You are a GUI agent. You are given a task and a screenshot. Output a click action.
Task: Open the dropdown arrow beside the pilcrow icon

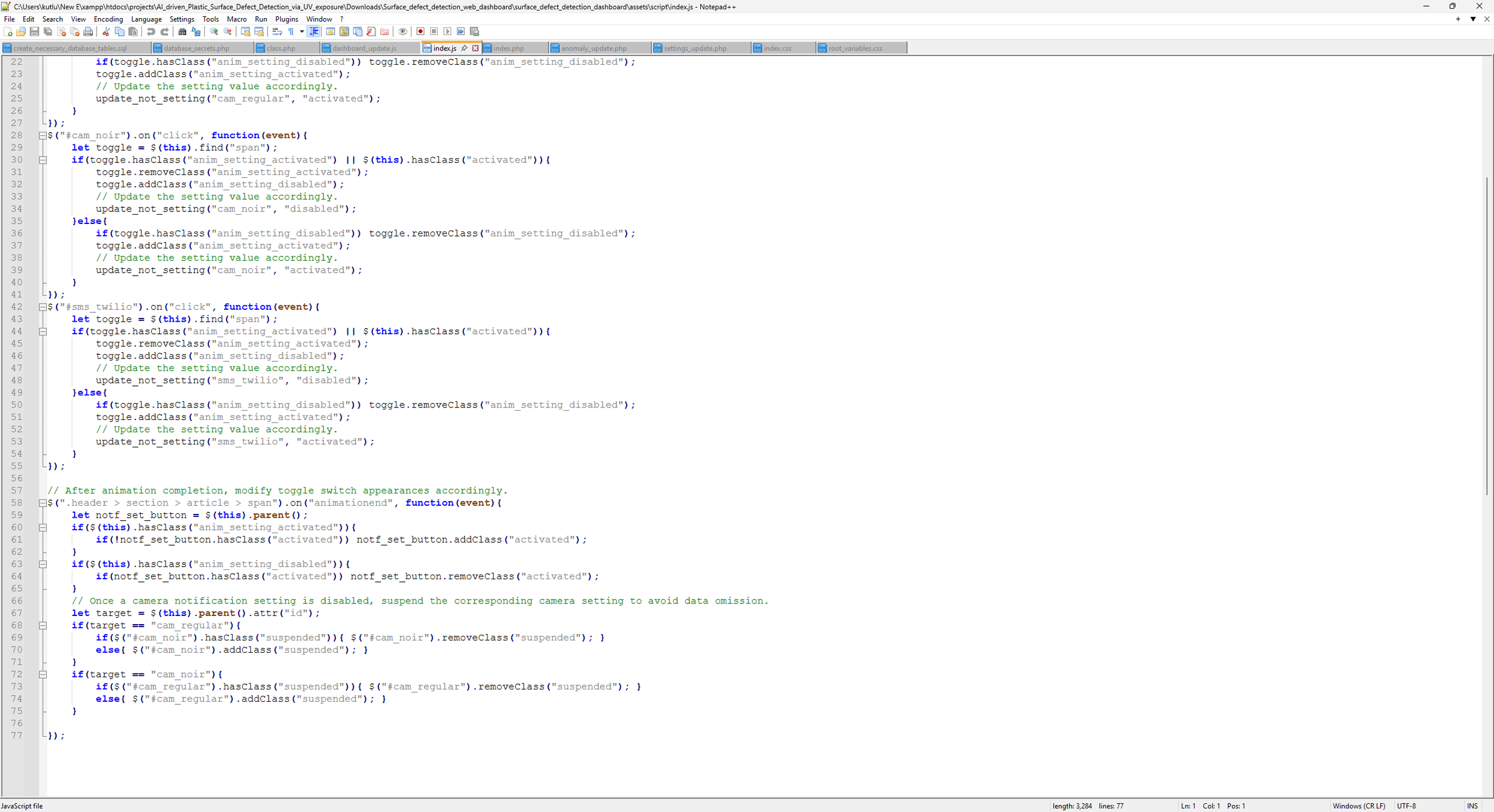302,32
